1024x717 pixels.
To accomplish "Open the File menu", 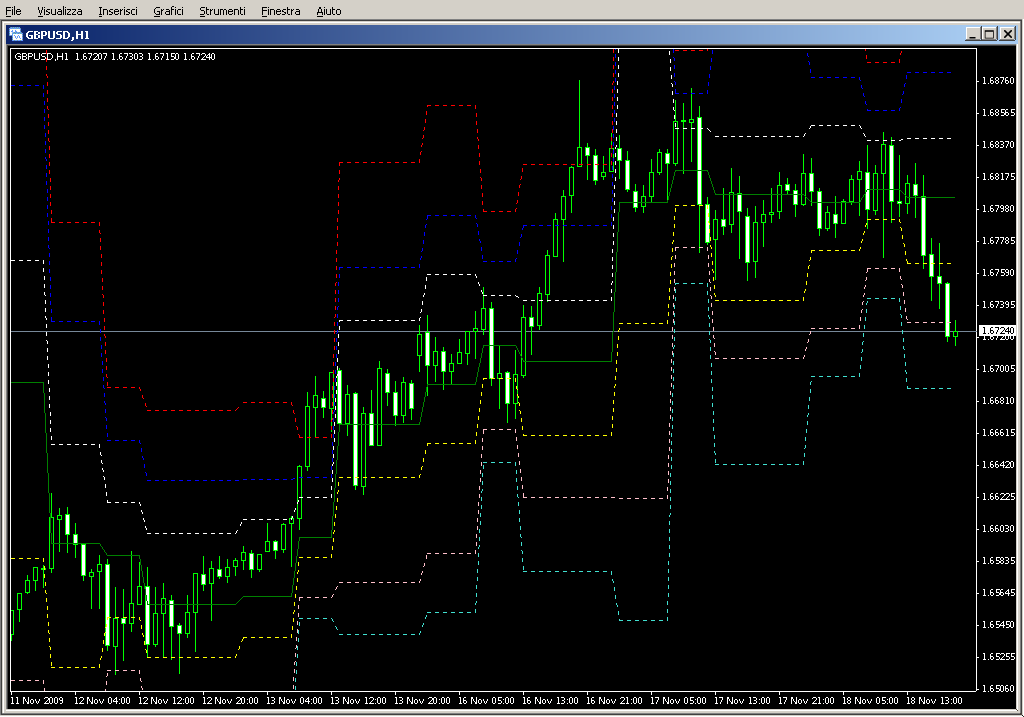I will point(13,11).
